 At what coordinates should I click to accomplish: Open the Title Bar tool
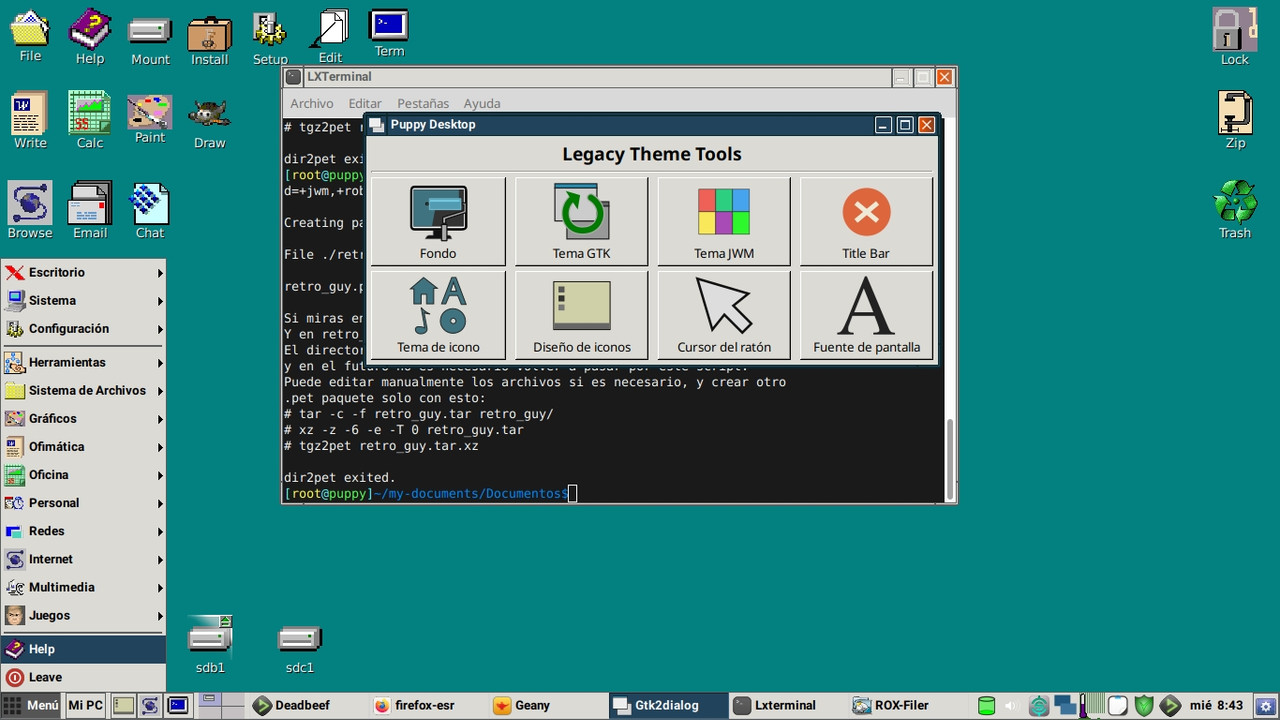(x=866, y=222)
